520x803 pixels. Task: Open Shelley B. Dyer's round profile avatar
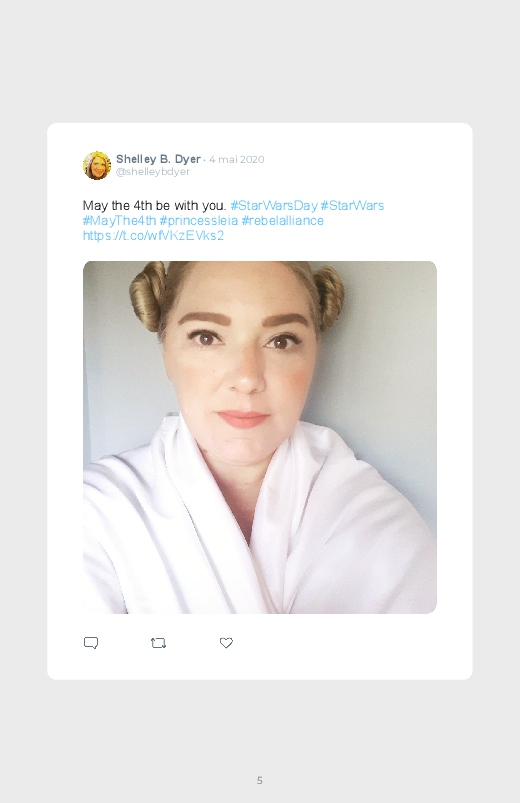pyautogui.click(x=97, y=165)
